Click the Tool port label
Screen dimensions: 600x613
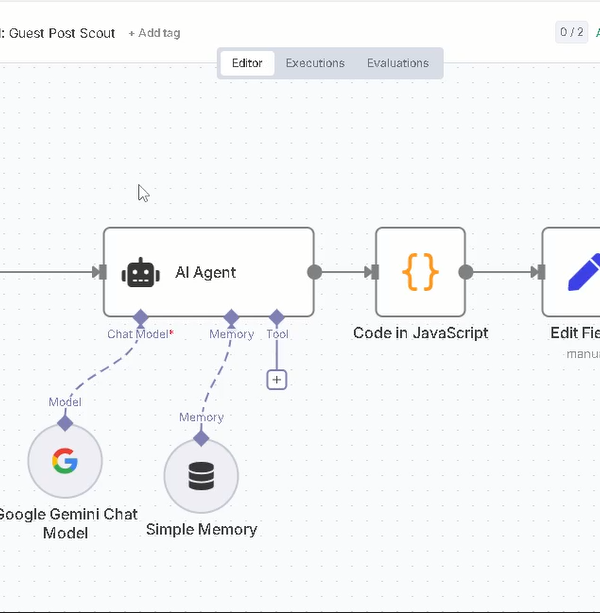[x=278, y=334]
